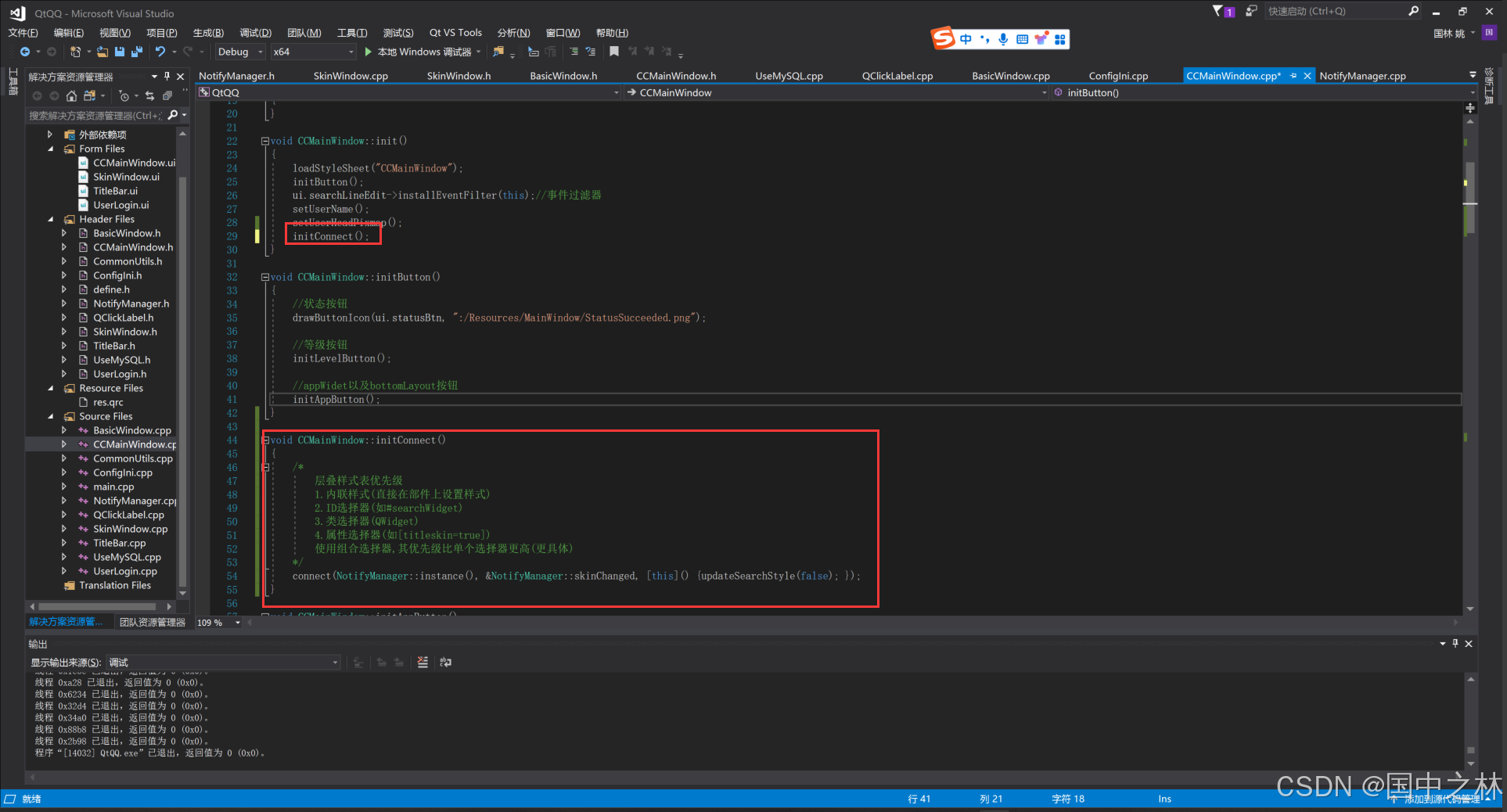Click the Open File folder icon

point(103,52)
